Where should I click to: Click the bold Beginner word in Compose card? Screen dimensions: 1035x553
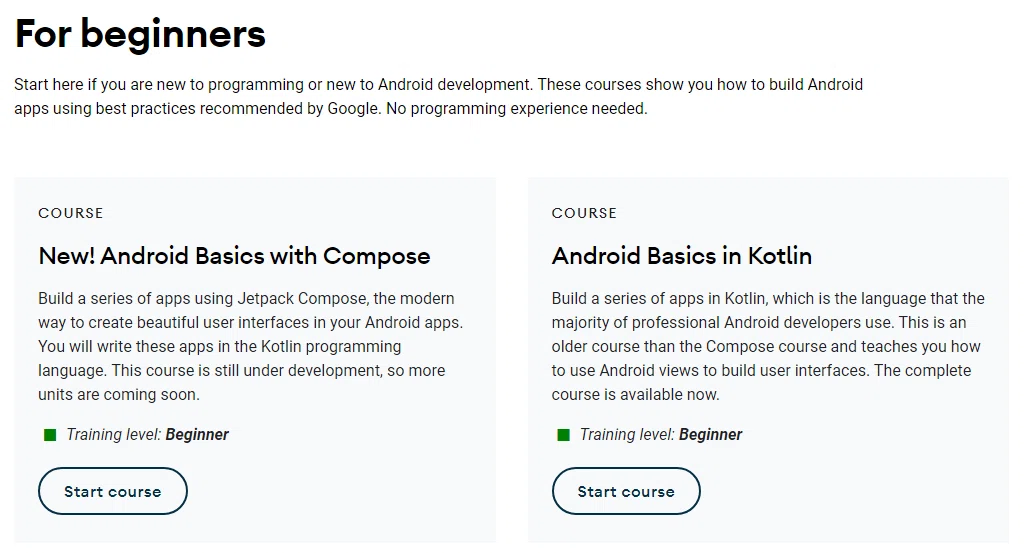197,434
